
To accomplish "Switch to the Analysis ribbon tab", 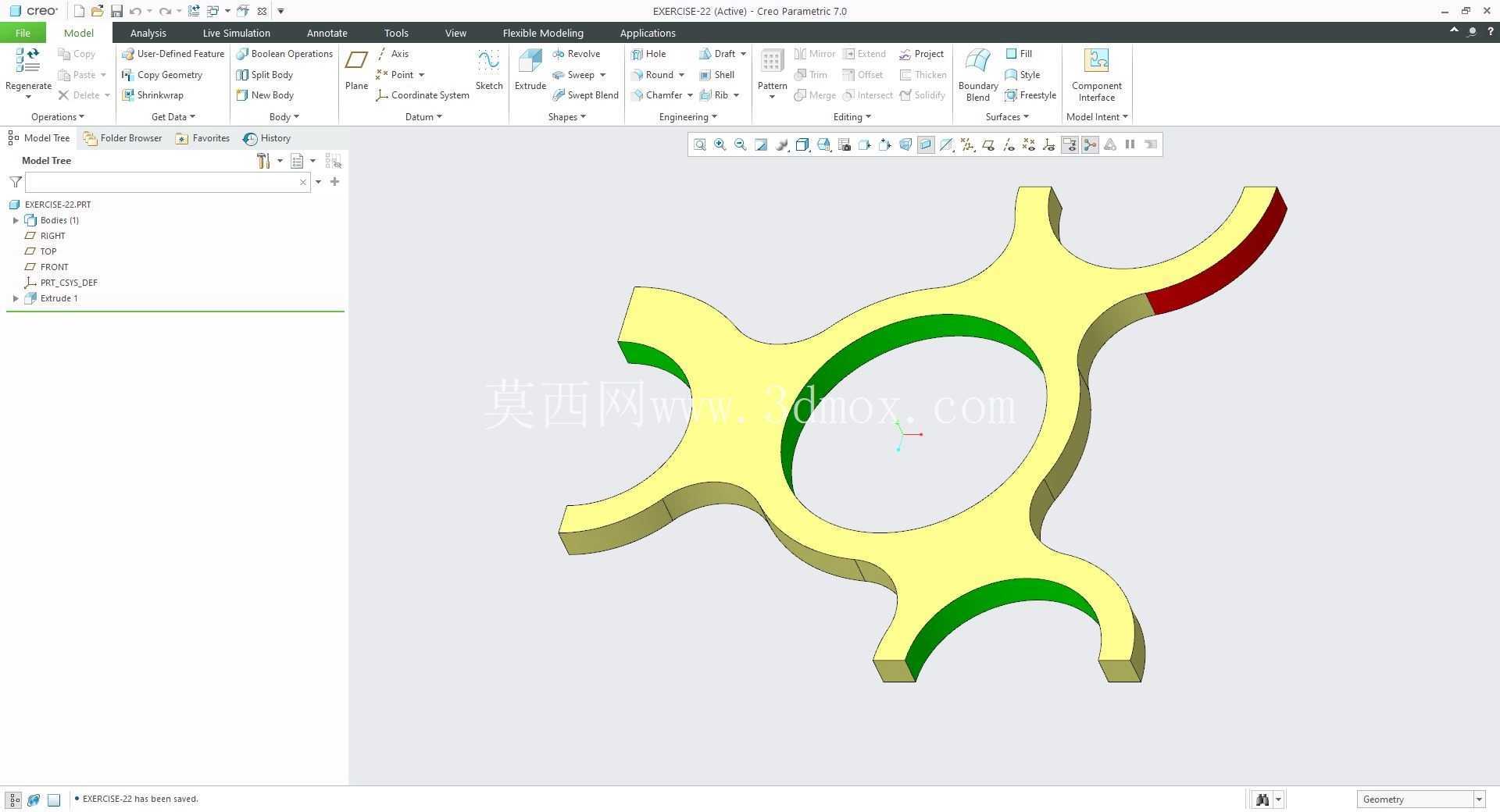I will [x=148, y=33].
